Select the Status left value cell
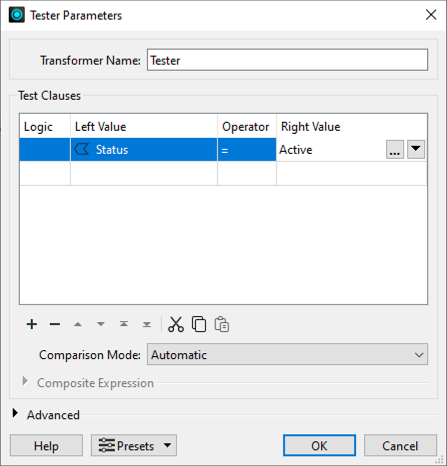Image resolution: width=447 pixels, height=466 pixels. (144, 150)
